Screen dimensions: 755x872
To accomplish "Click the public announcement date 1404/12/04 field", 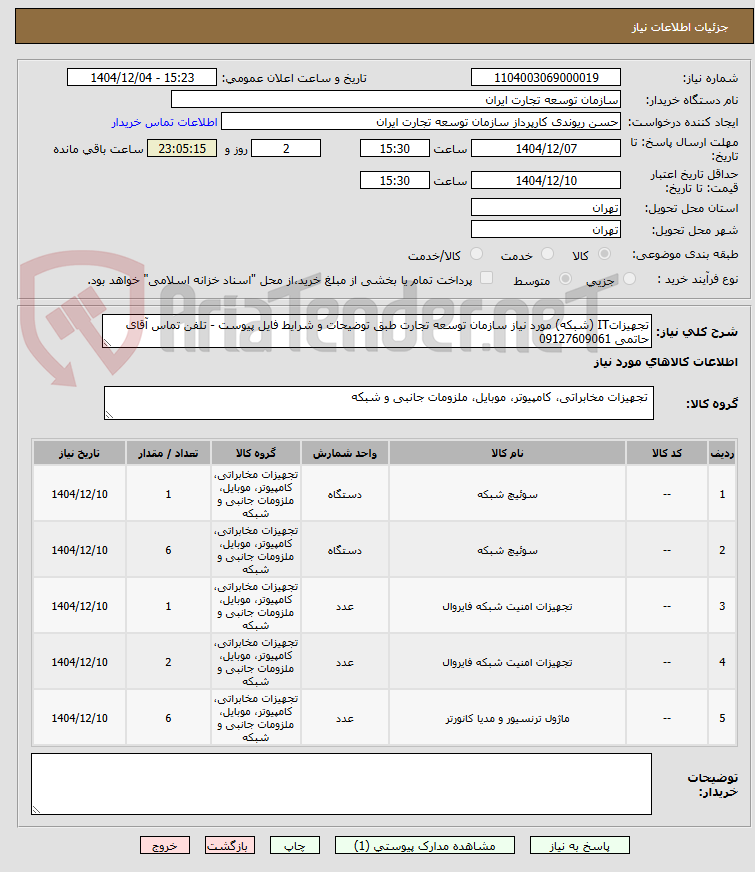I will point(142,77).
